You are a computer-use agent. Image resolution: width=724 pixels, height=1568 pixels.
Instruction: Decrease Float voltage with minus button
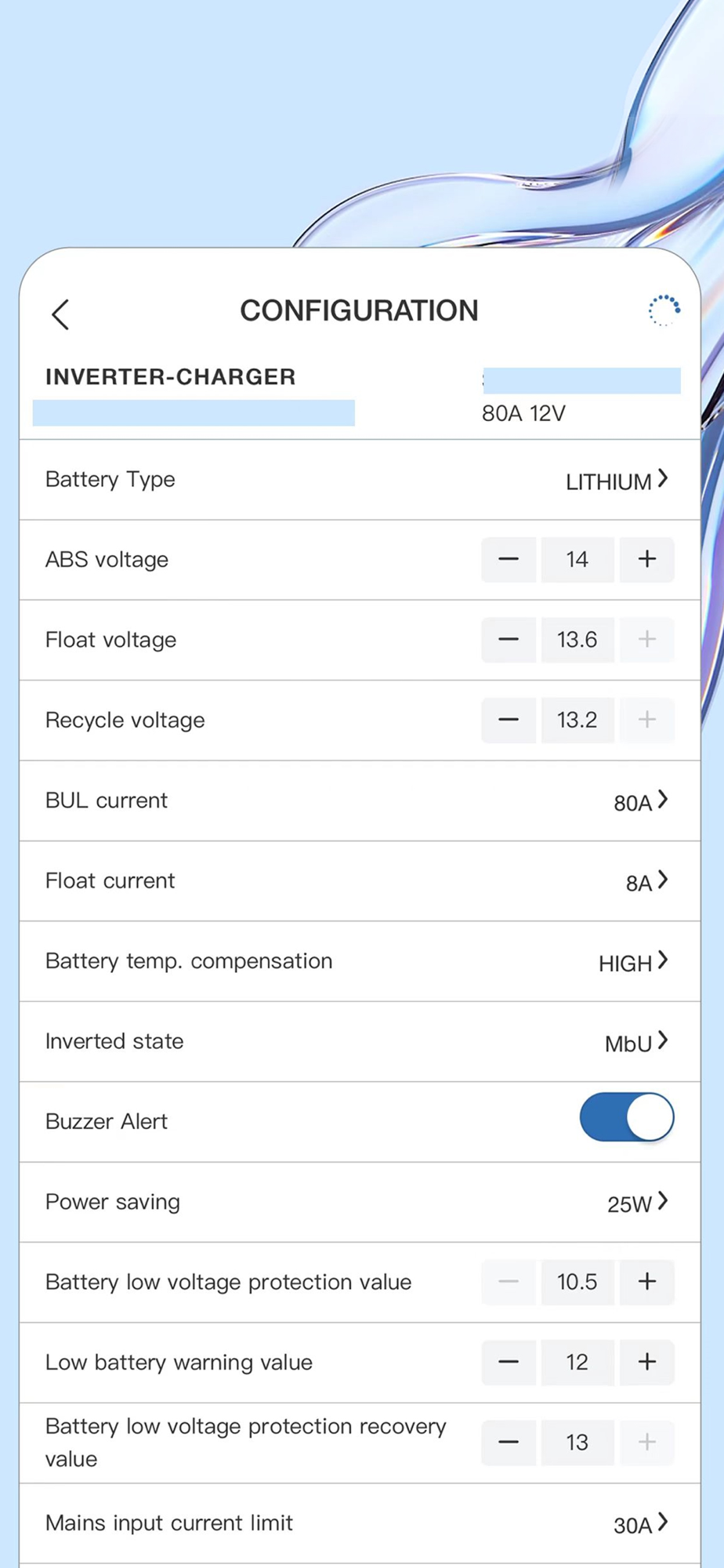point(509,640)
